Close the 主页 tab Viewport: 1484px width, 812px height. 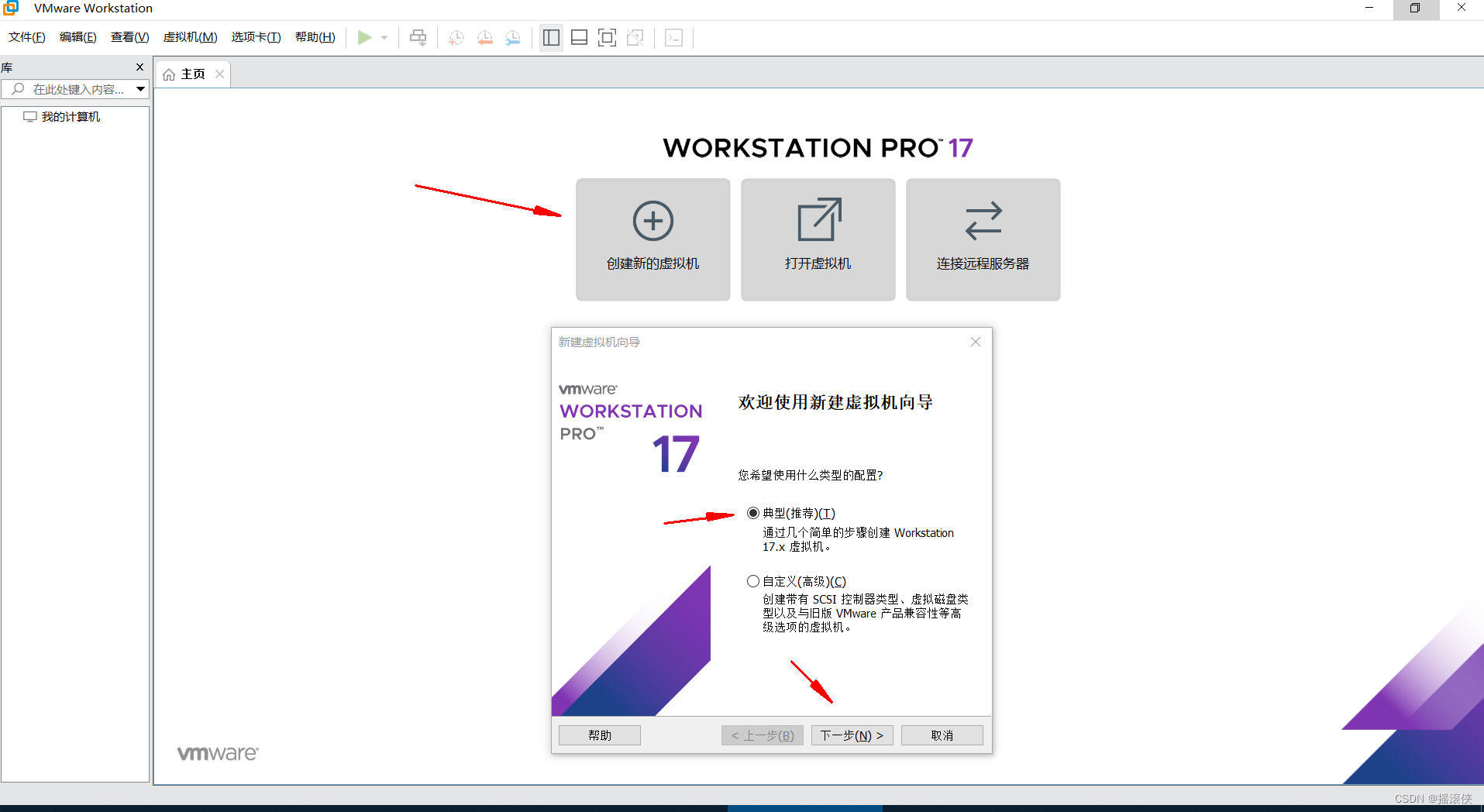[x=220, y=74]
